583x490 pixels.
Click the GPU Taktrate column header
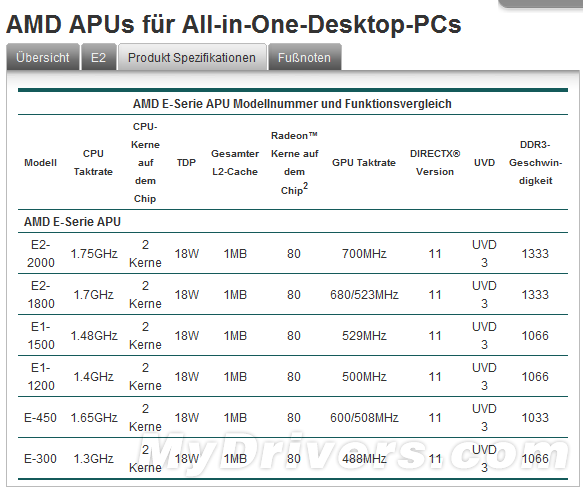coord(364,162)
